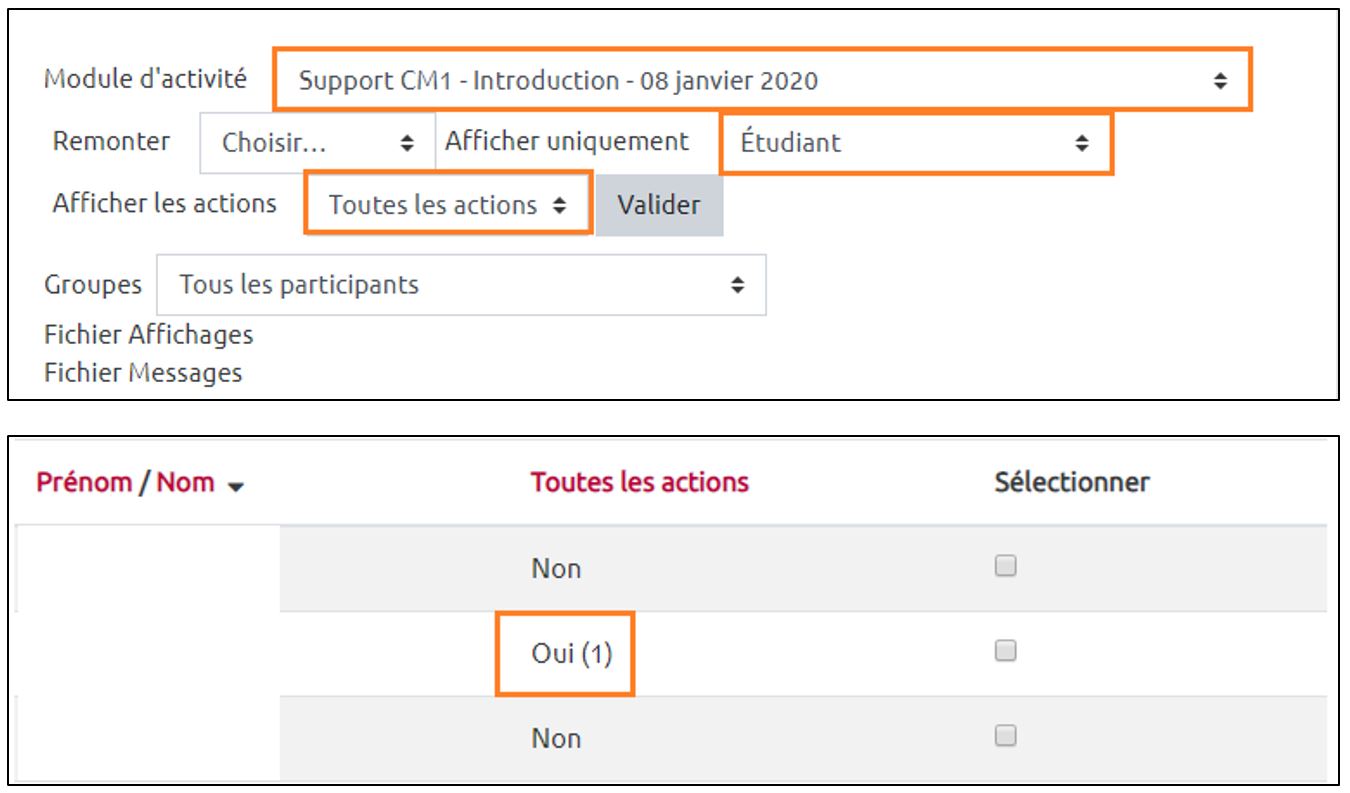
Task: Click the Valider button
Action: 658,205
